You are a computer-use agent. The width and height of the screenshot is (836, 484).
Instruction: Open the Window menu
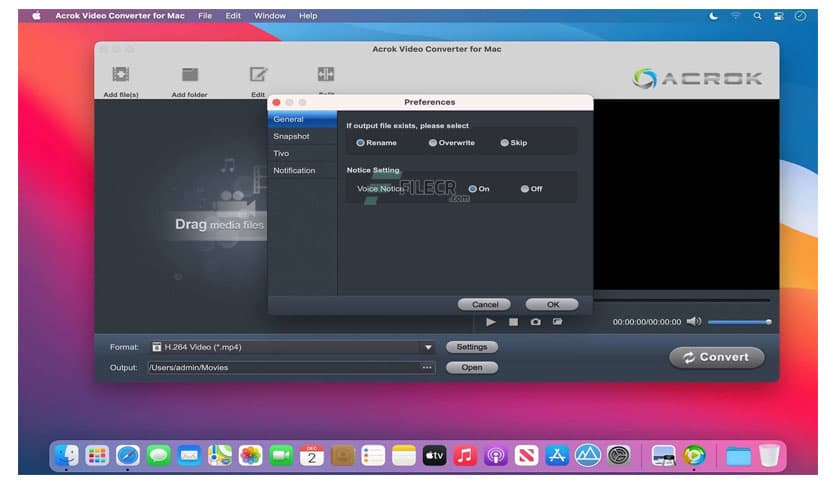pyautogui.click(x=270, y=16)
